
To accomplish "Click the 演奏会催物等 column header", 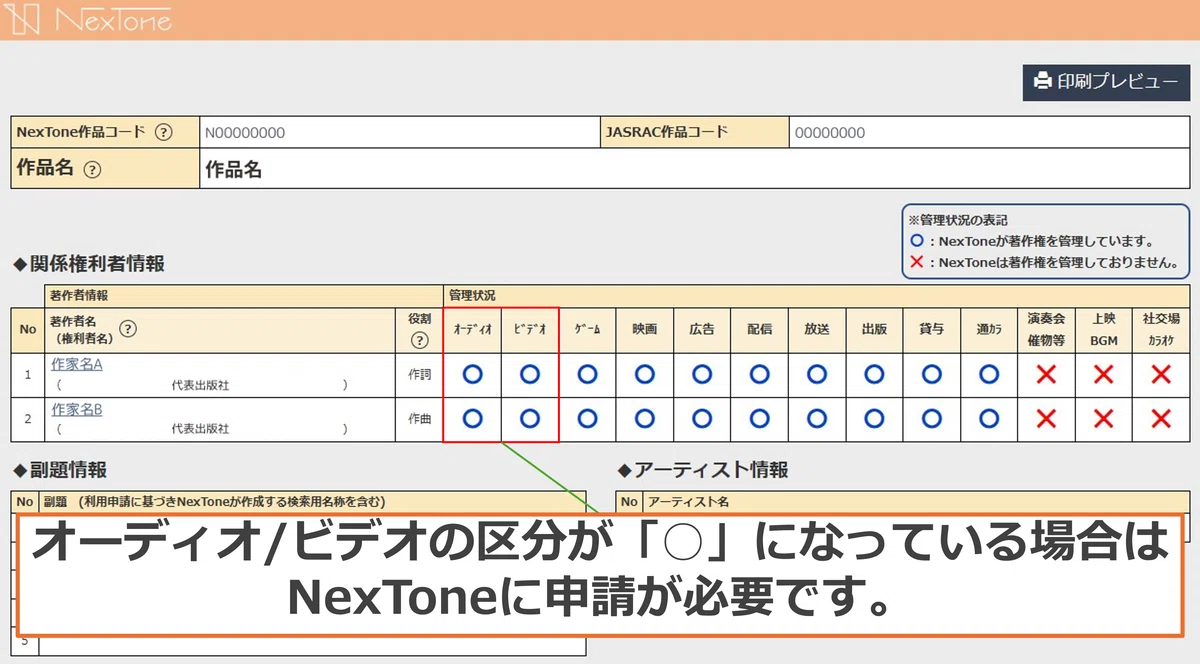I will pyautogui.click(x=1046, y=329).
